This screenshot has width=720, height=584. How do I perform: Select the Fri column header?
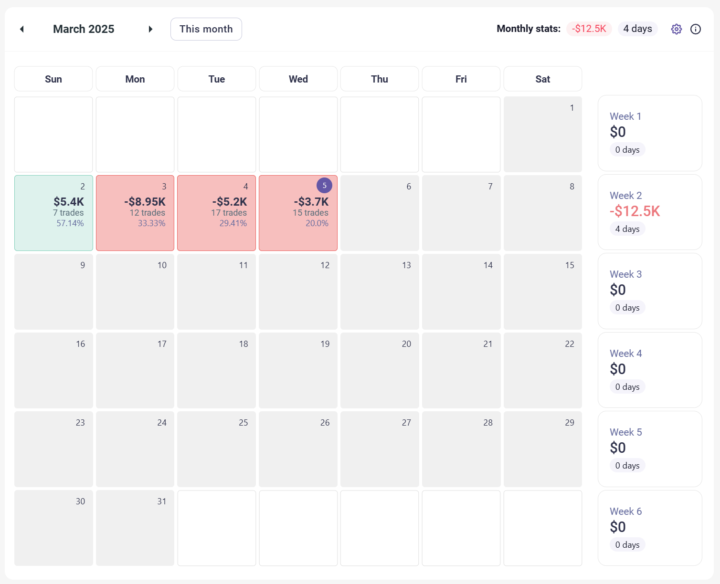(x=461, y=79)
